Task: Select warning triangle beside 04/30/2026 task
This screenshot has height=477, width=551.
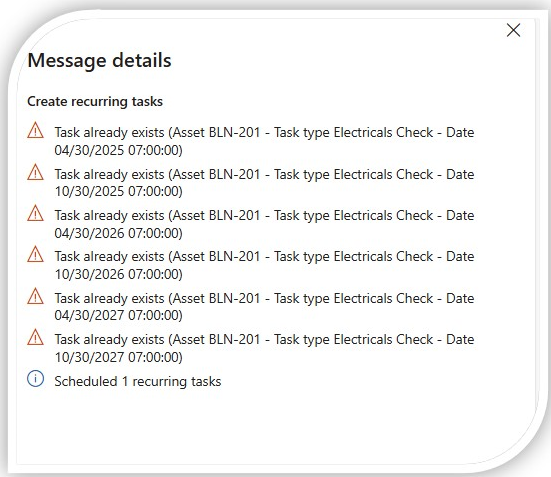Action: [x=35, y=213]
